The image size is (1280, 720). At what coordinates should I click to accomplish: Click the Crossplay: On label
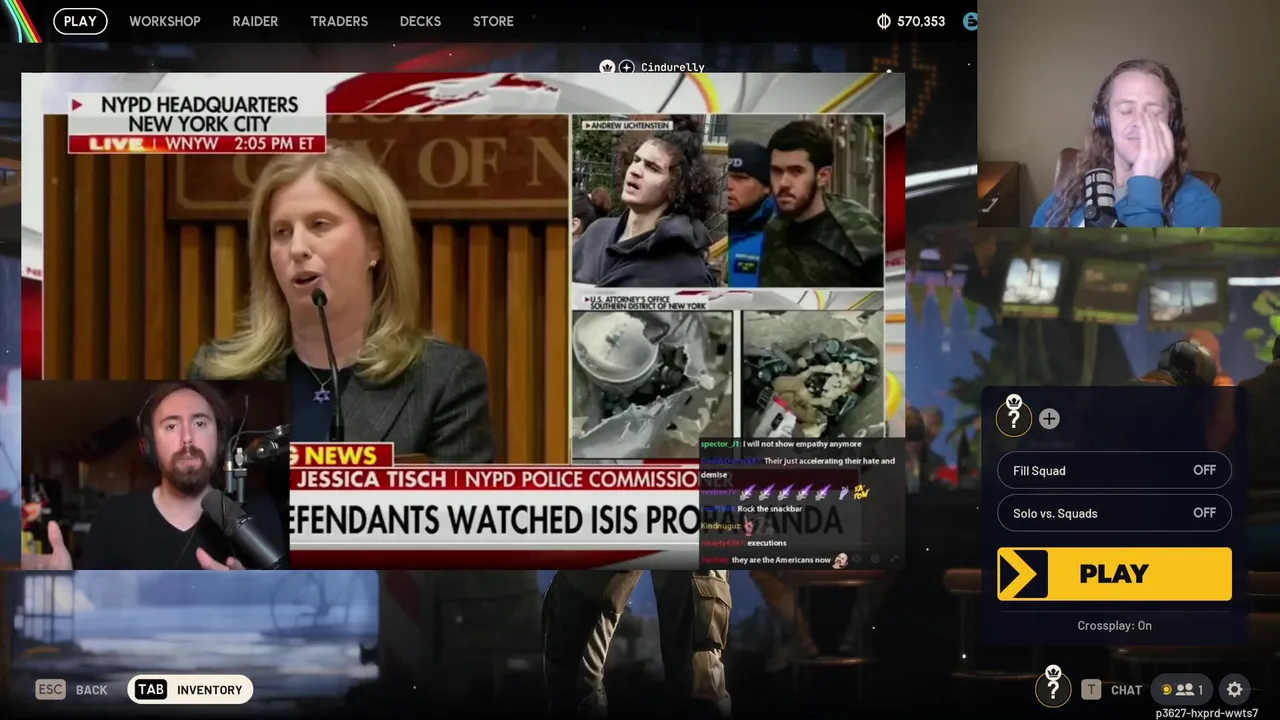click(x=1114, y=625)
